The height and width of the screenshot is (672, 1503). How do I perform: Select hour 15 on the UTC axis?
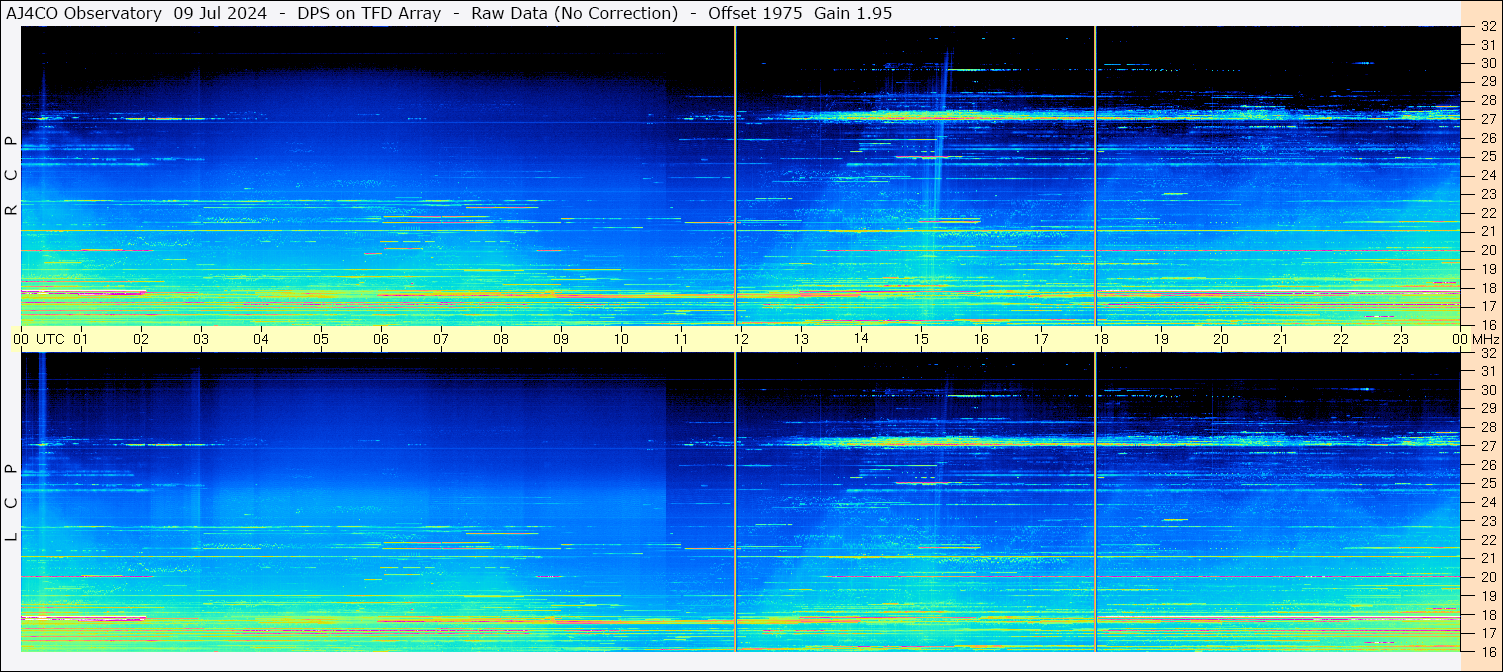[921, 339]
